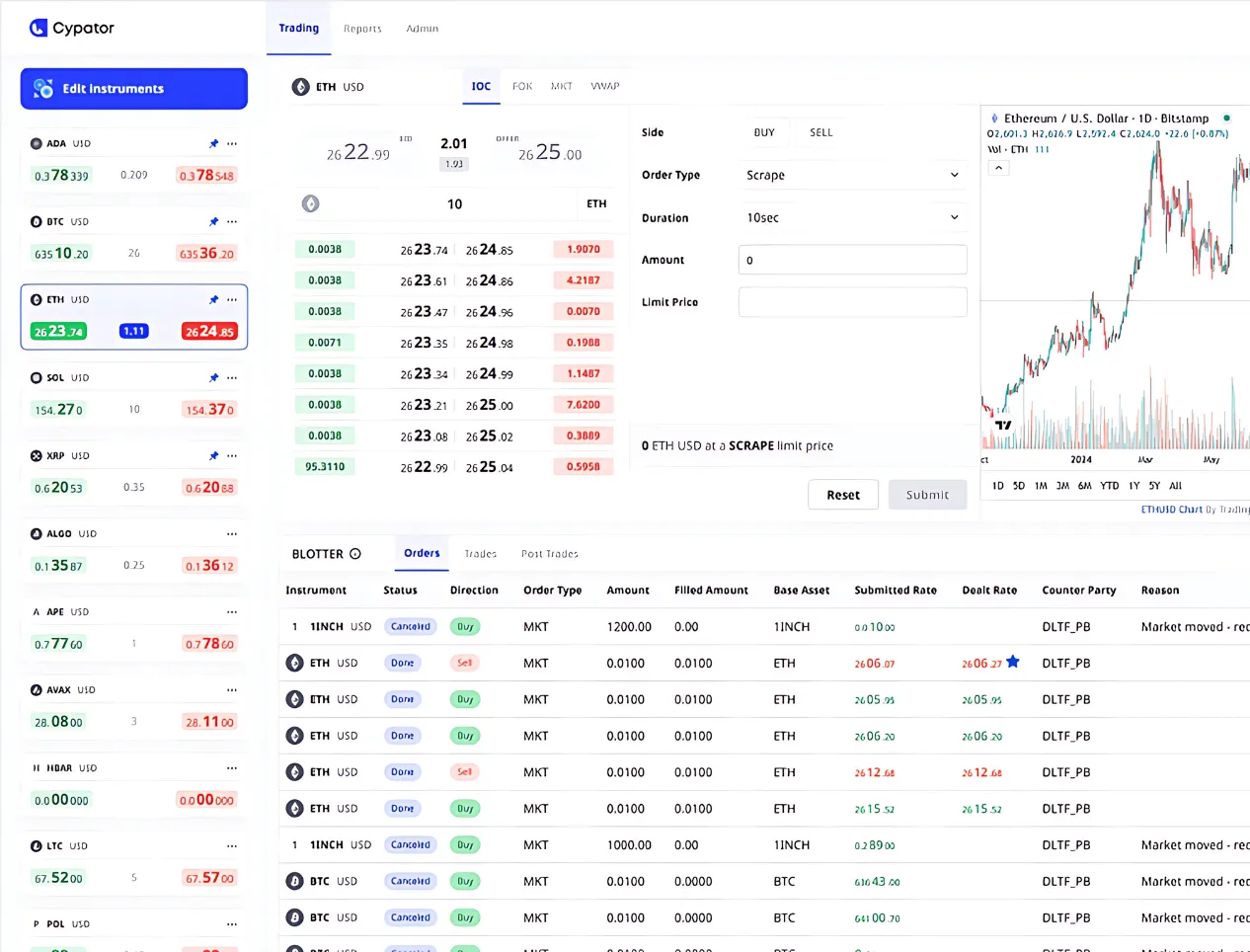Set chart range to 1D
Image resolution: width=1250 pixels, height=952 pixels.
point(998,486)
